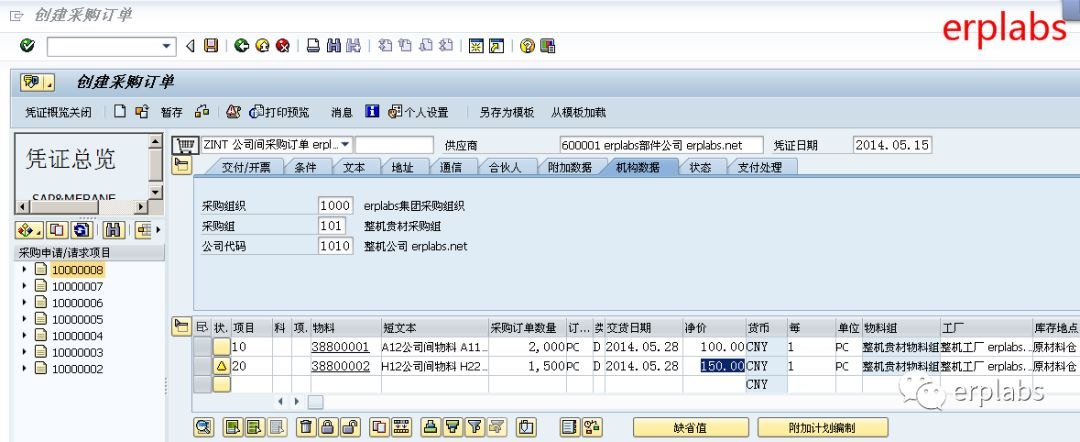Click the funnel Set filter icon in the bottom toolbar
1080x442 pixels.
click(474, 427)
